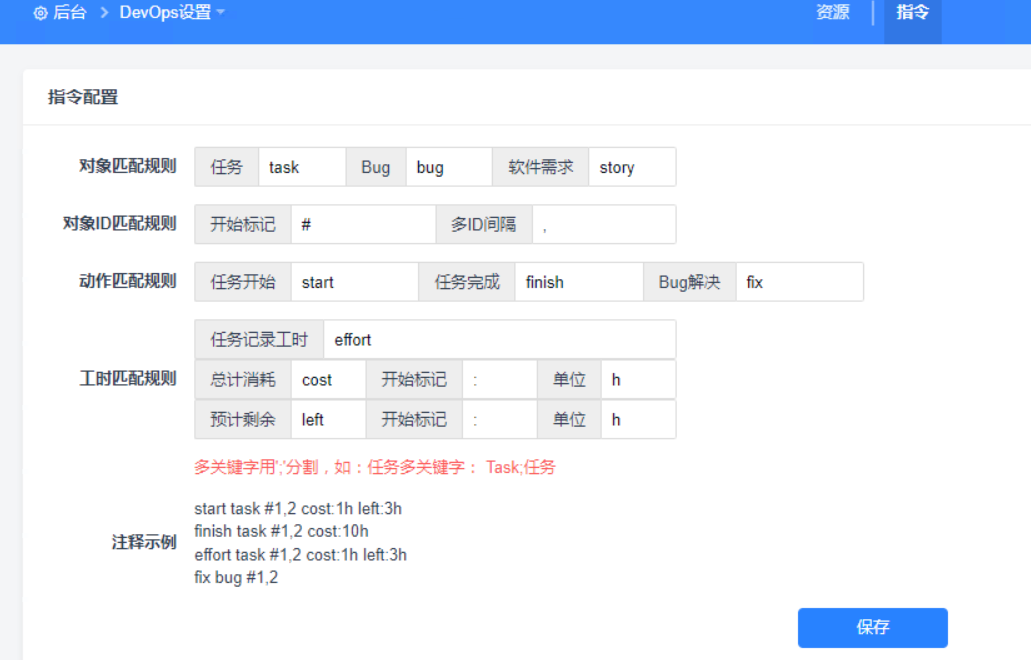Click the 对象匹配规则 row label

click(128, 166)
